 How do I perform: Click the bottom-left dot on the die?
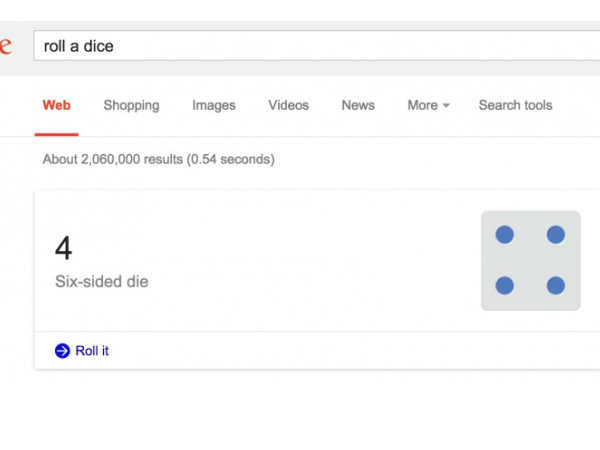pyautogui.click(x=505, y=285)
